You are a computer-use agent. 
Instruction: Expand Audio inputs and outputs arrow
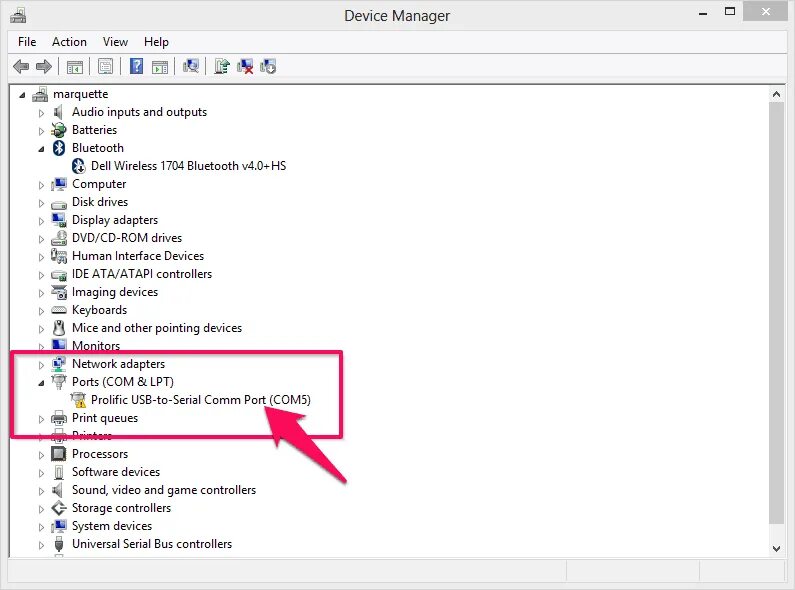point(42,113)
